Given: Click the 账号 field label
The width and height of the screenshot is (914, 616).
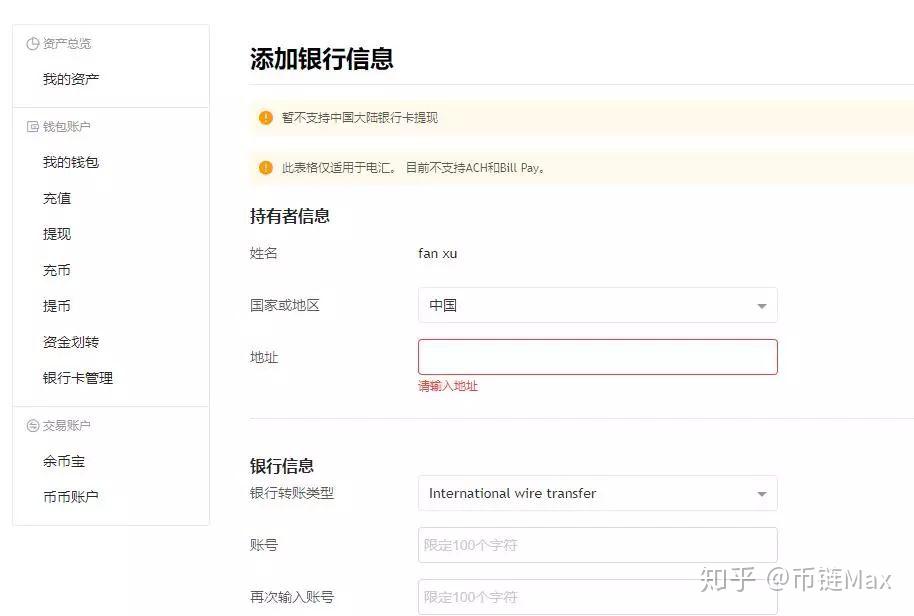Looking at the screenshot, I should (x=263, y=545).
